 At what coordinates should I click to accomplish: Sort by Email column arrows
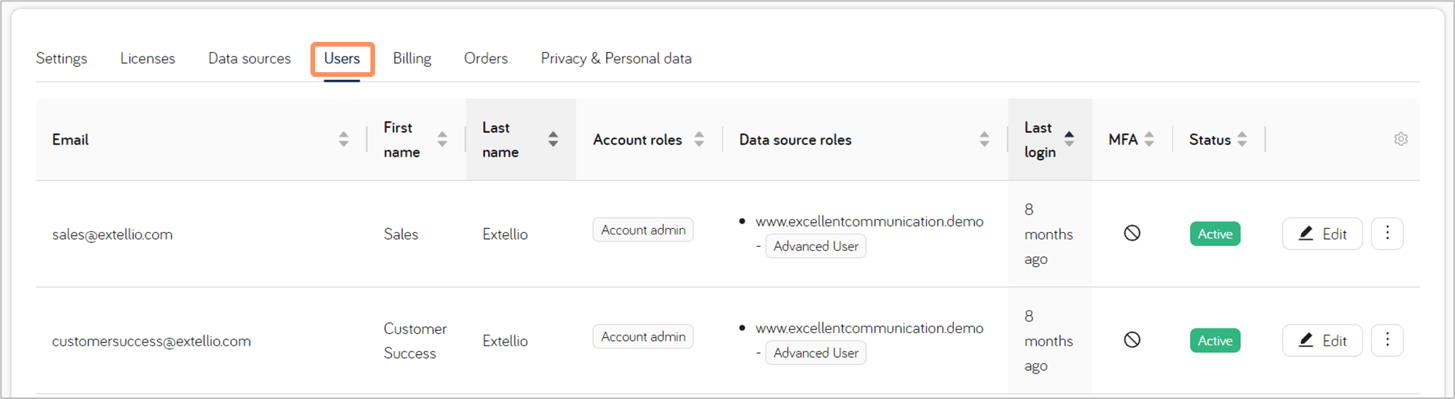click(344, 140)
